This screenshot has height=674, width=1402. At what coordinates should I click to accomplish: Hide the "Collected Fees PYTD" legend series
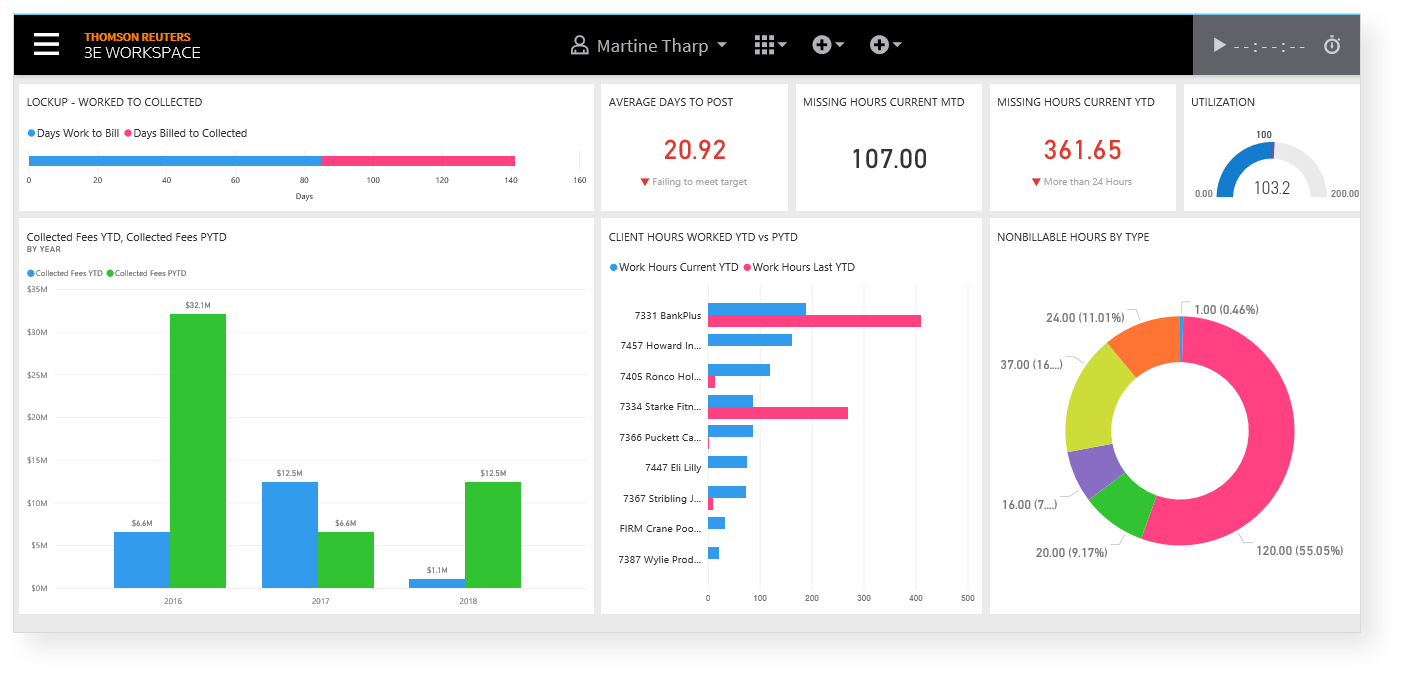coord(150,273)
